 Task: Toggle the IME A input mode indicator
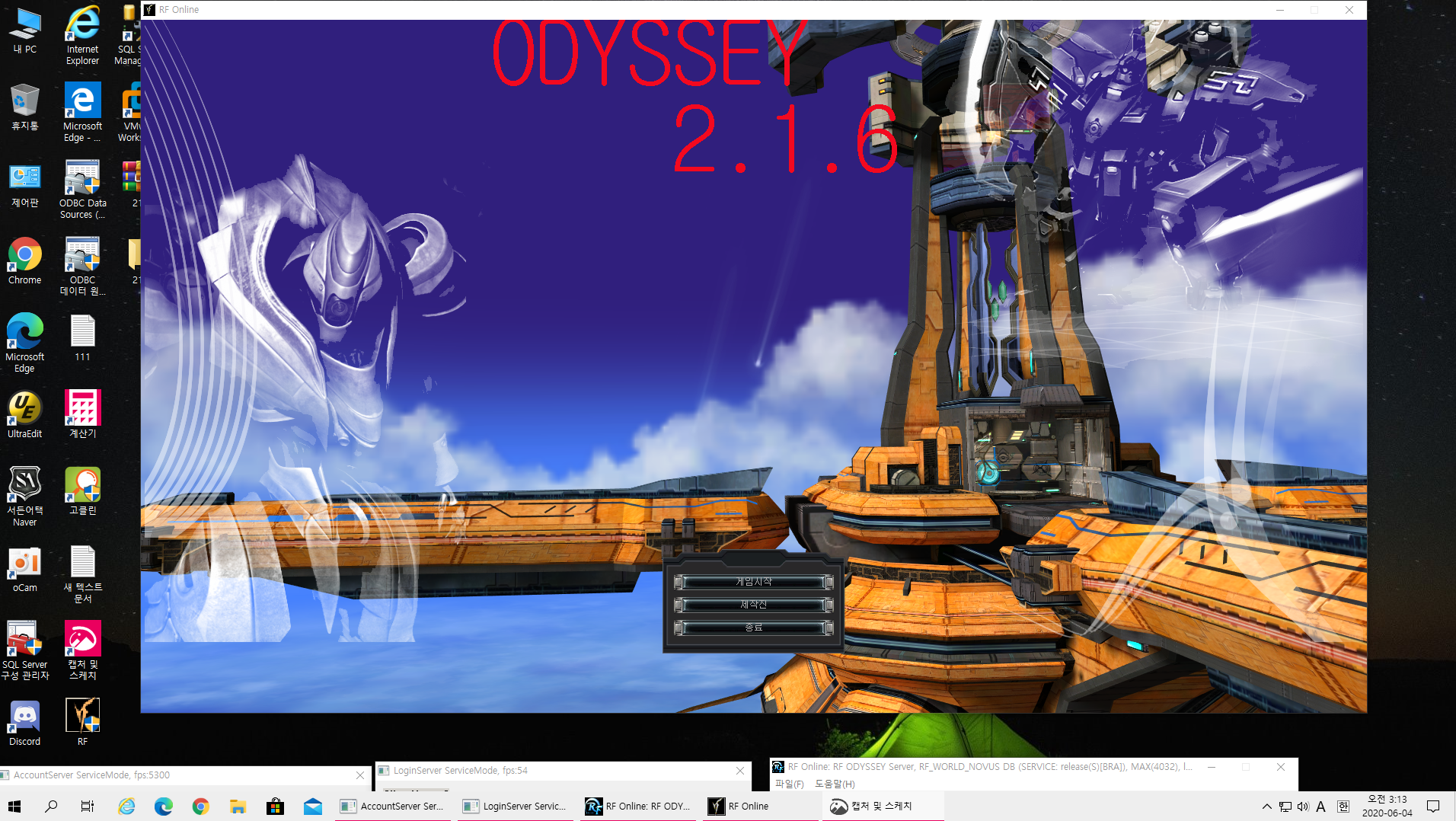click(x=1321, y=807)
